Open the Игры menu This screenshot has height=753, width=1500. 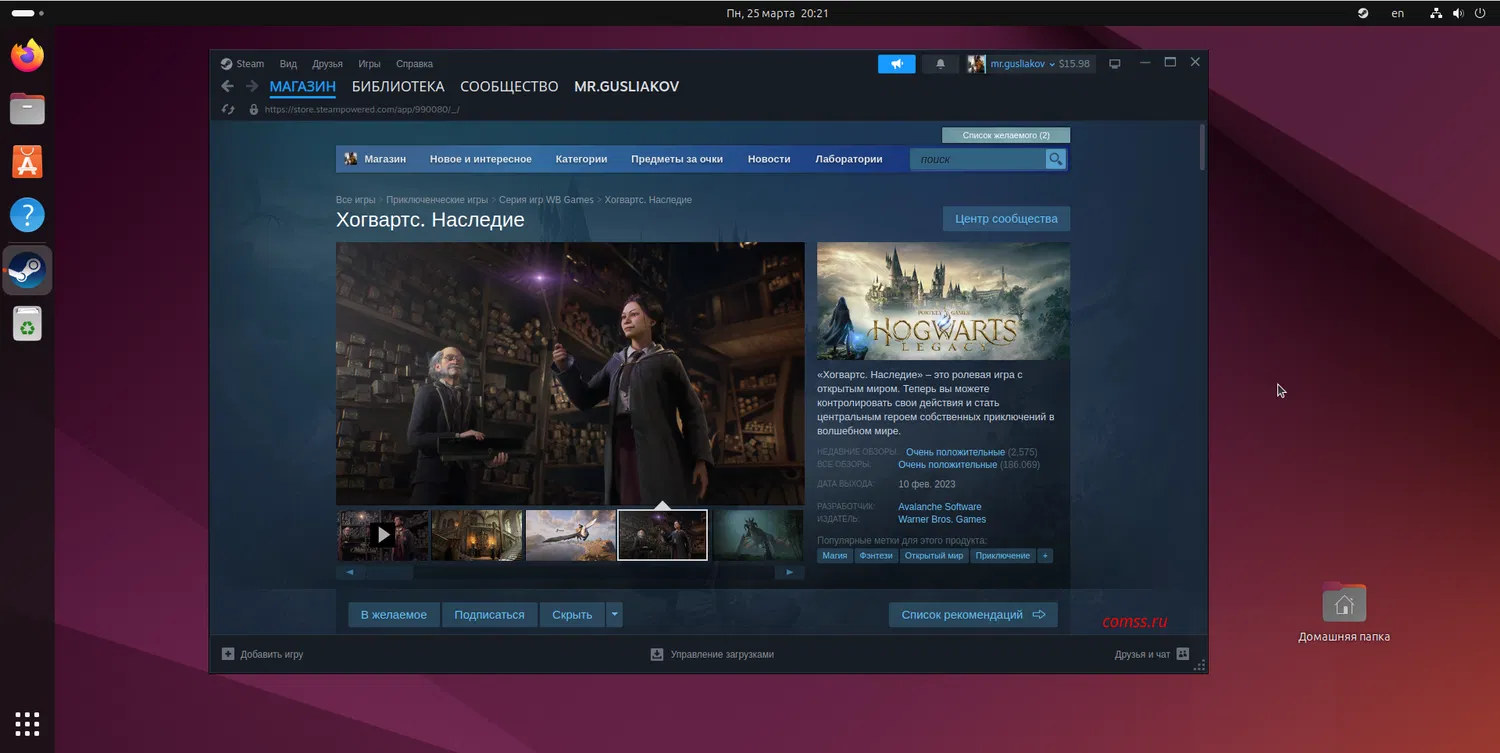click(x=369, y=64)
